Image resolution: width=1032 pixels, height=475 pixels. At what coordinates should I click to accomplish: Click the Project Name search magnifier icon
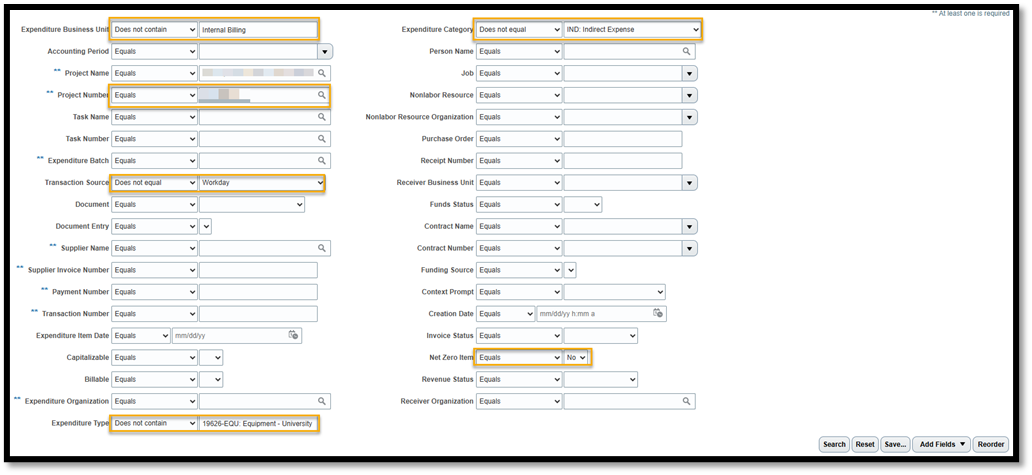pyautogui.click(x=322, y=73)
